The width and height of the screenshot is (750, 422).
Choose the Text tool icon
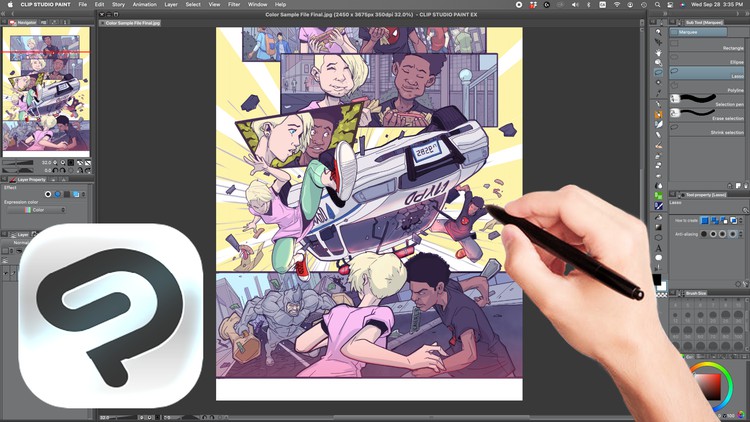pyautogui.click(x=659, y=248)
